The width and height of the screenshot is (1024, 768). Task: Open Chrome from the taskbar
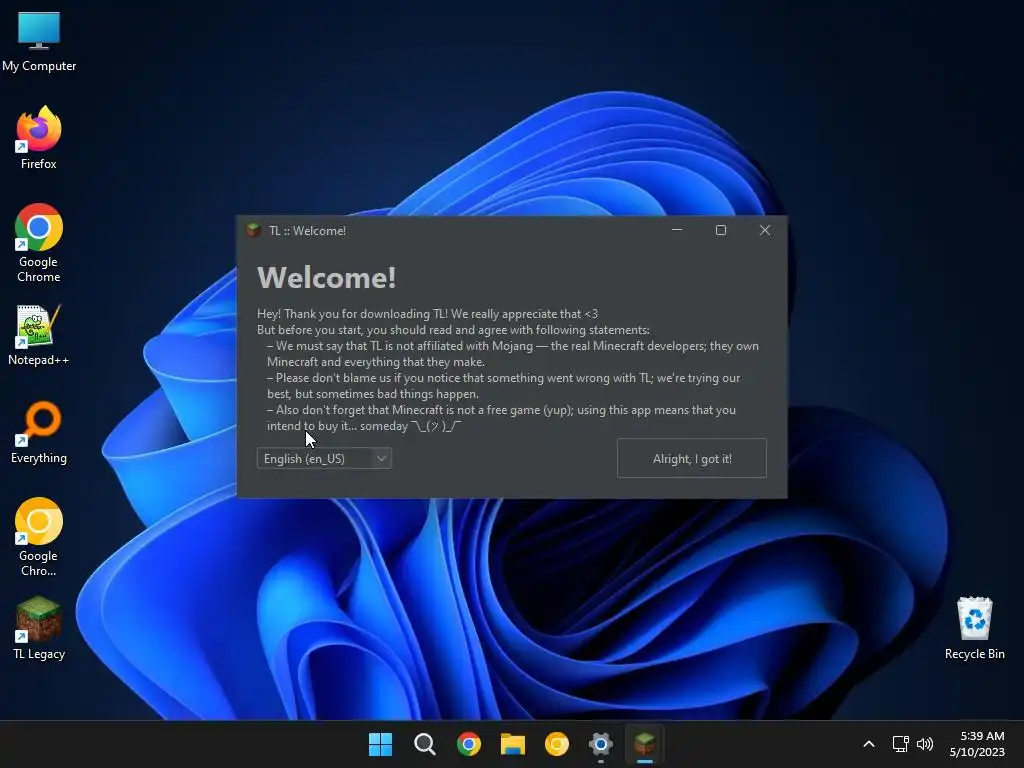[x=468, y=744]
